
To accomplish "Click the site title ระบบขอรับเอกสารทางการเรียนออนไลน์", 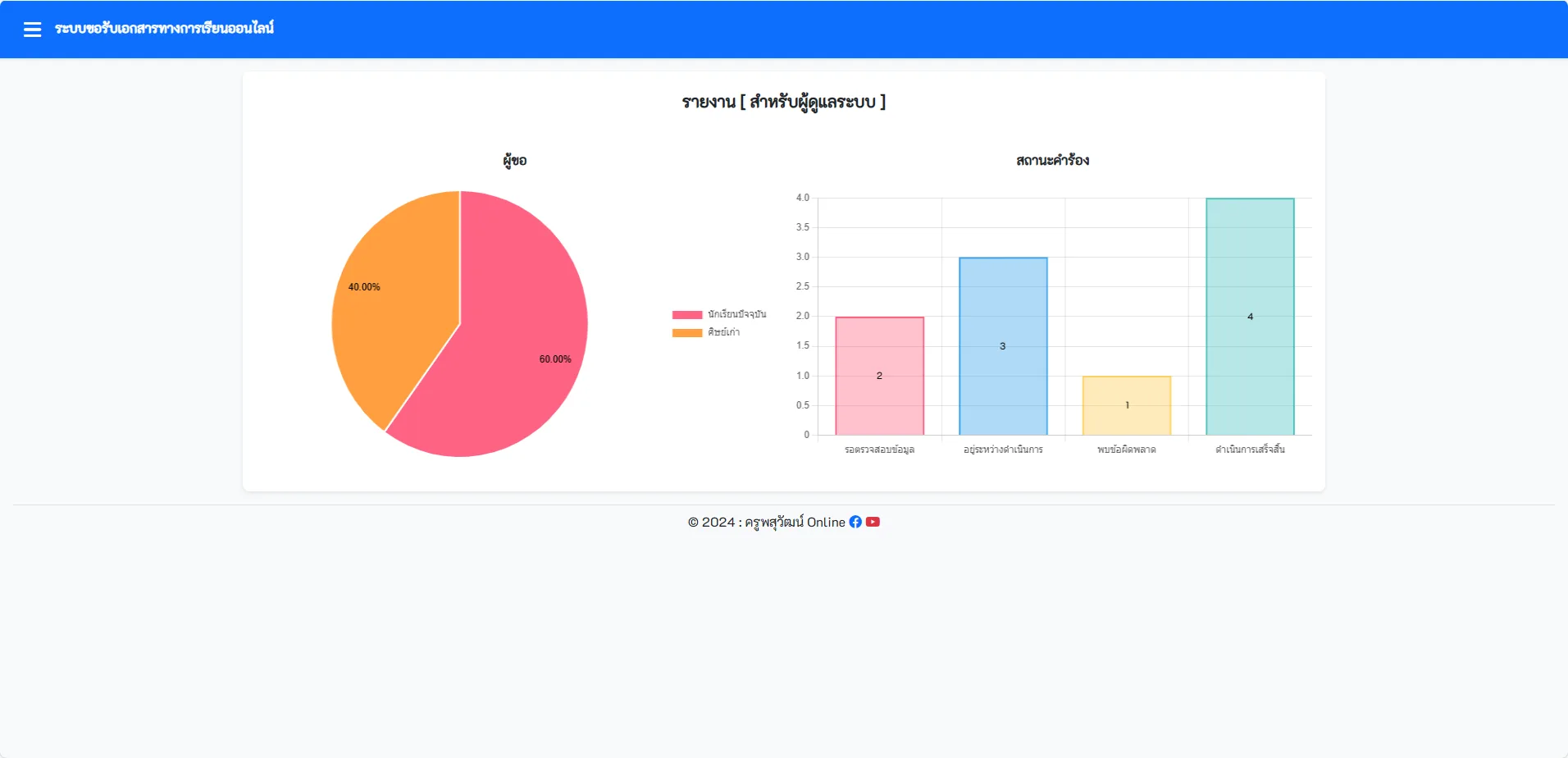I will coord(164,29).
